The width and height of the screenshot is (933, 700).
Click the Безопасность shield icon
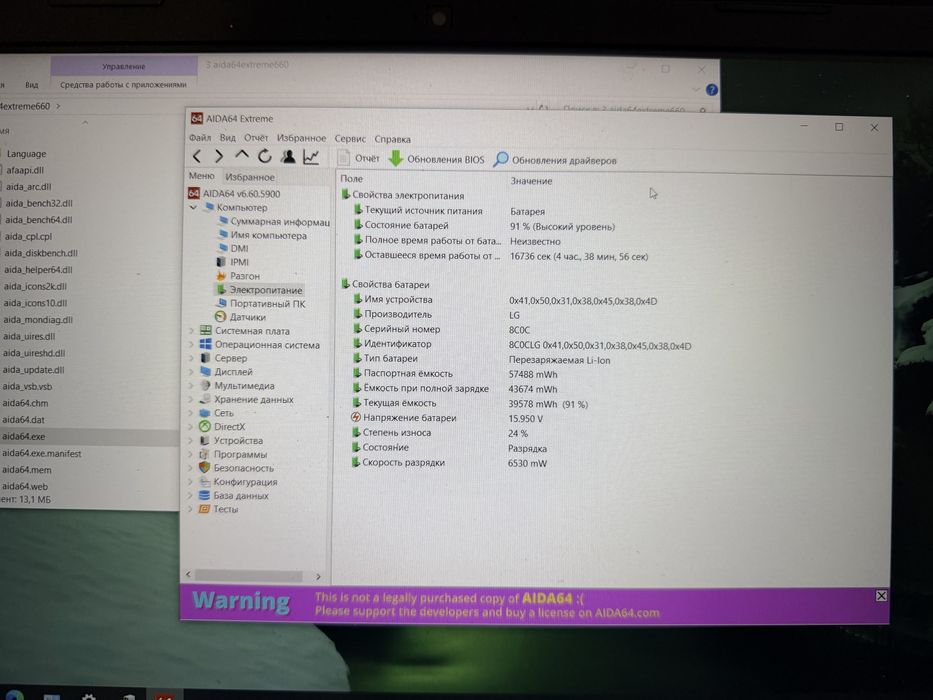coord(204,467)
